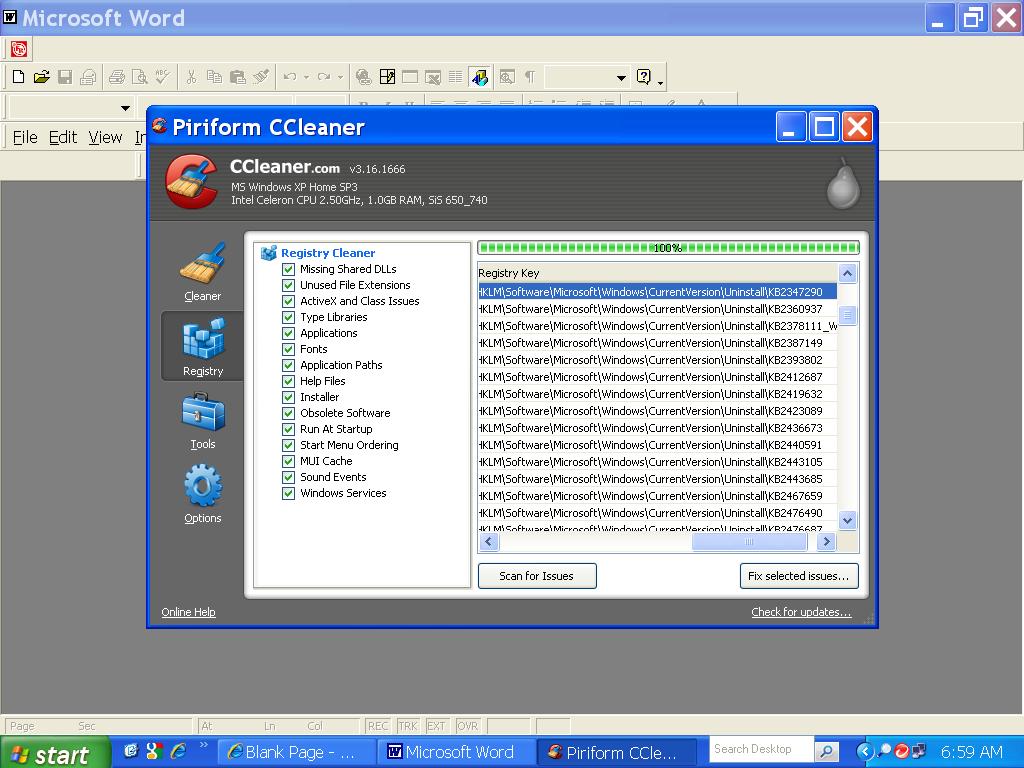Open Word File menu
The width and height of the screenshot is (1024, 768).
coord(25,137)
